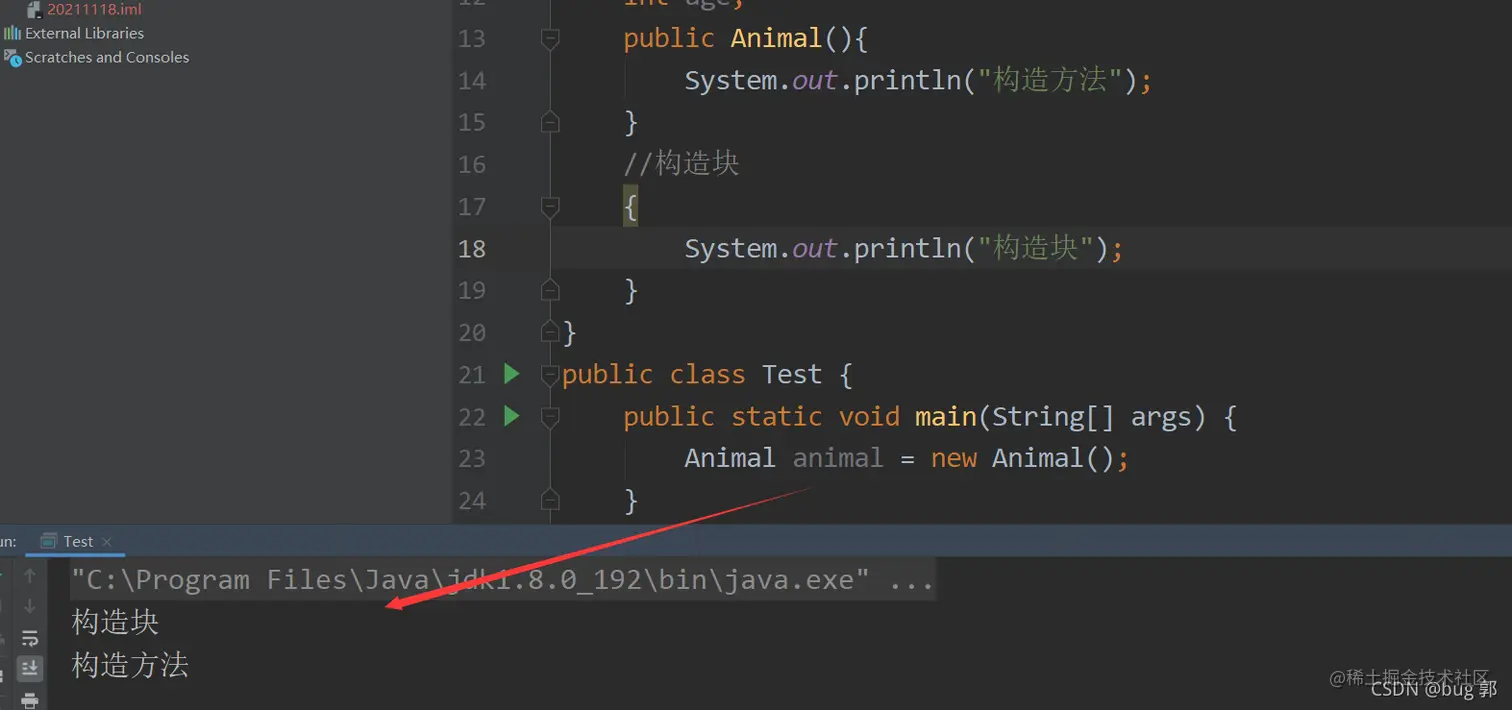Viewport: 1512px width, 710px height.
Task: Click line number 13 in gutter
Action: [x=471, y=38]
